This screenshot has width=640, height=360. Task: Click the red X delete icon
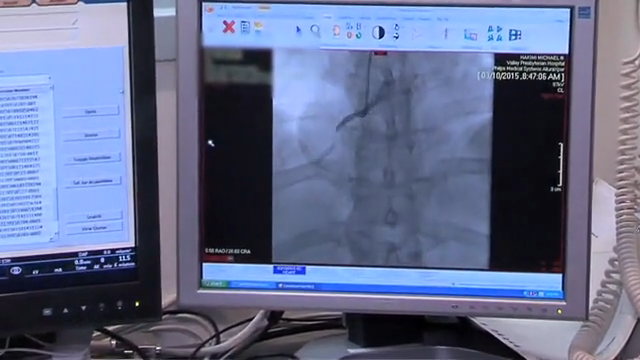[x=229, y=27]
